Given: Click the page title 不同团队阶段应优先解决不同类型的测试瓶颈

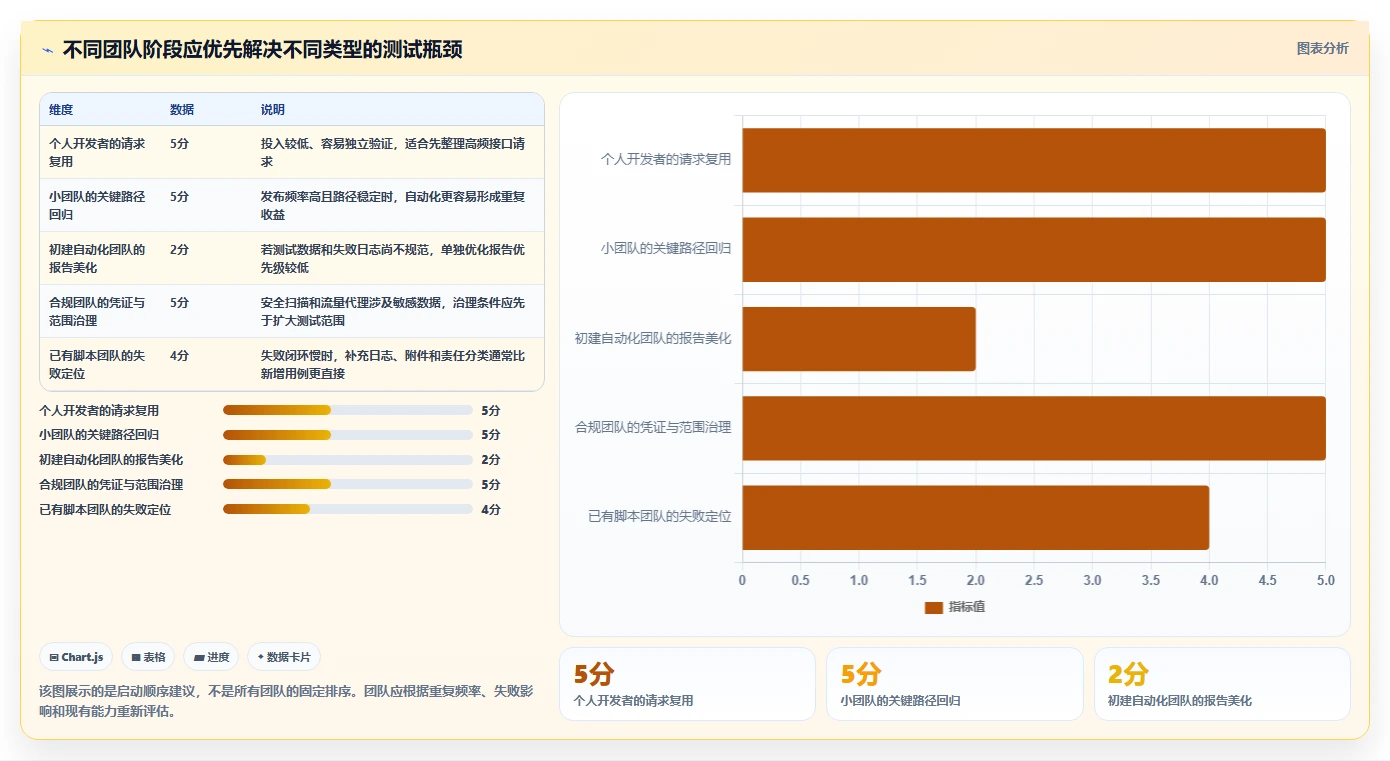Looking at the screenshot, I should pos(262,50).
